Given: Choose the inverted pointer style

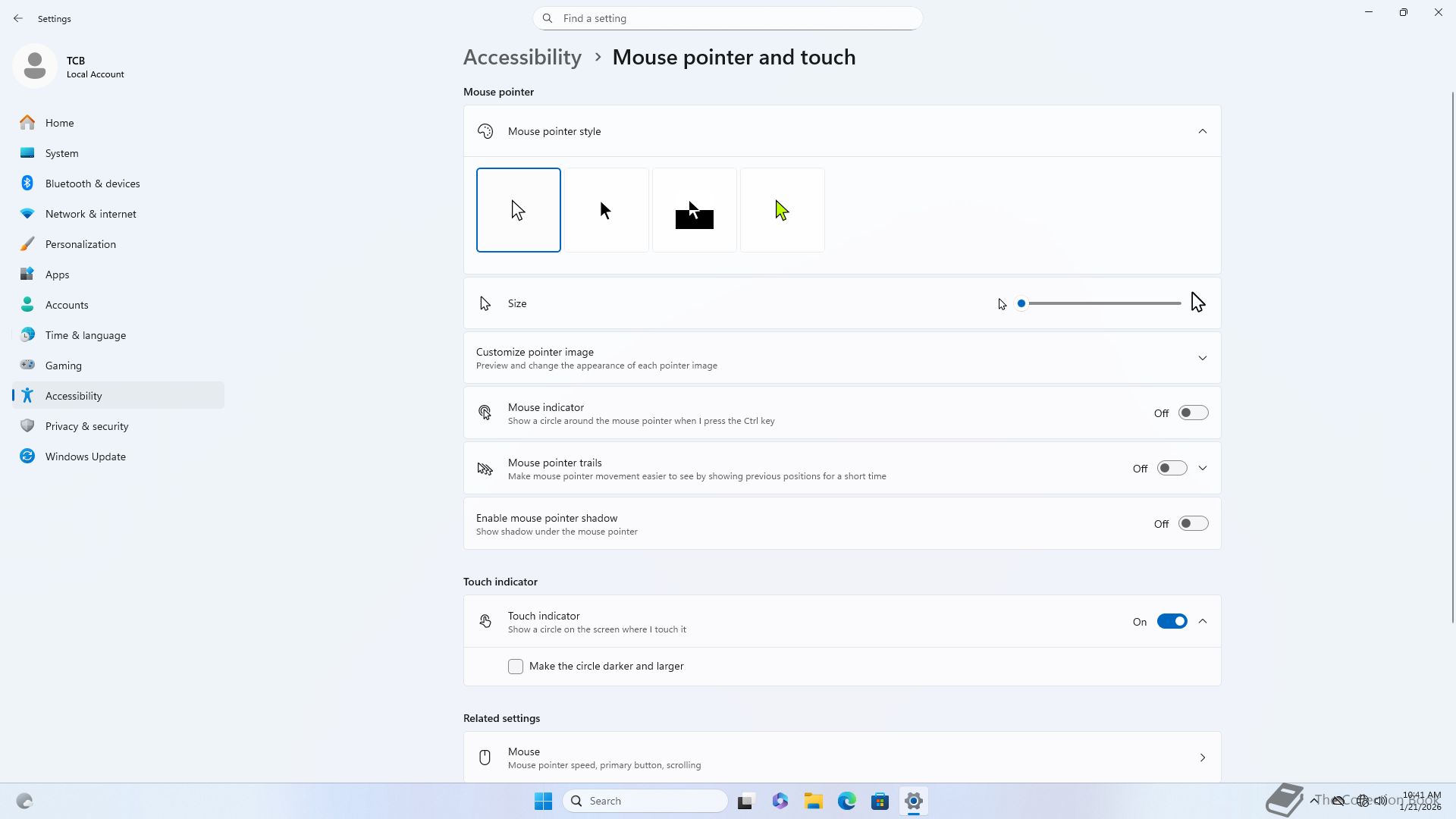Looking at the screenshot, I should coord(694,210).
